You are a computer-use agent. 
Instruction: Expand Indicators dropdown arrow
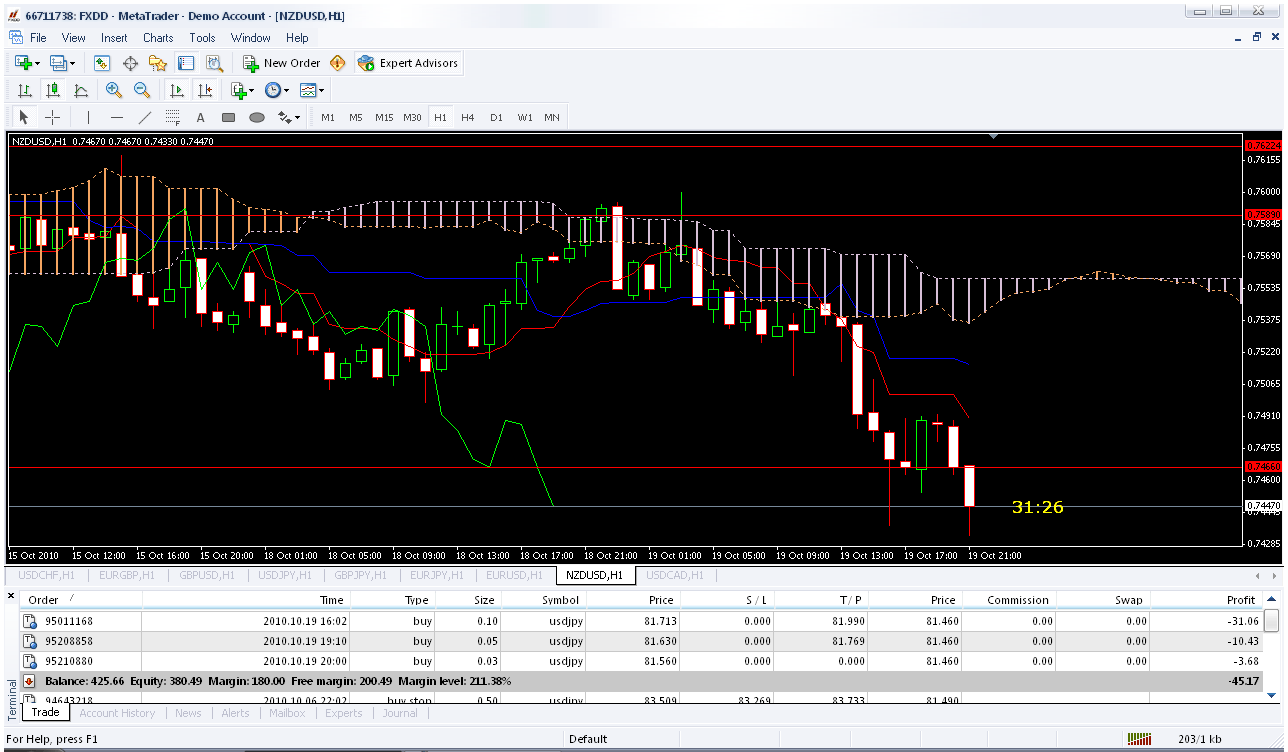(x=251, y=90)
